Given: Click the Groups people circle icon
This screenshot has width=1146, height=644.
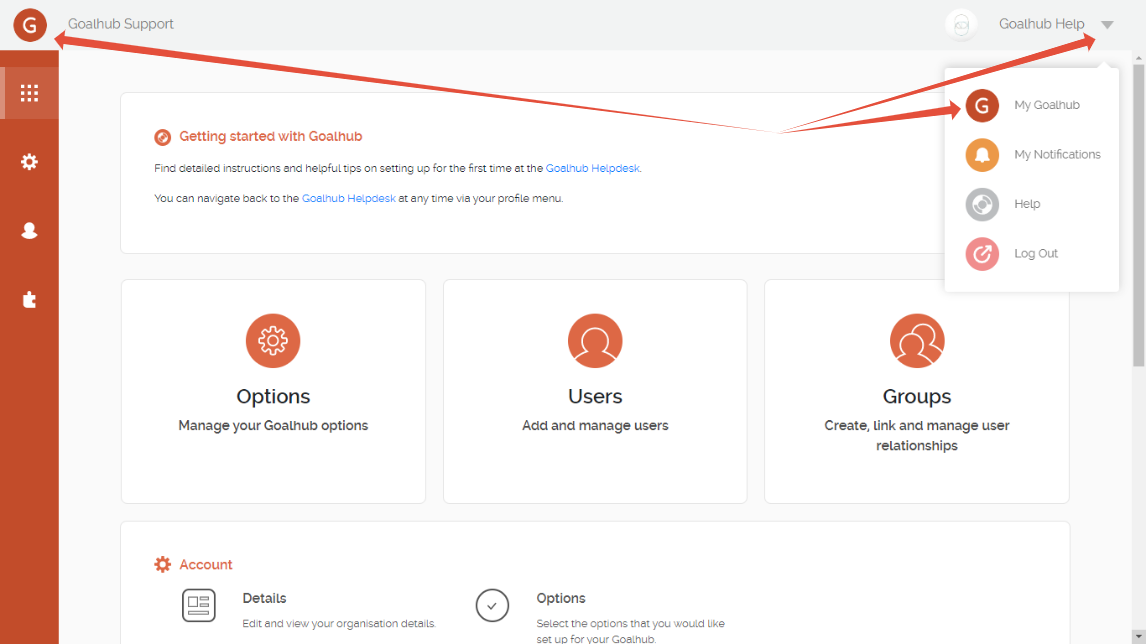Looking at the screenshot, I should point(917,341).
